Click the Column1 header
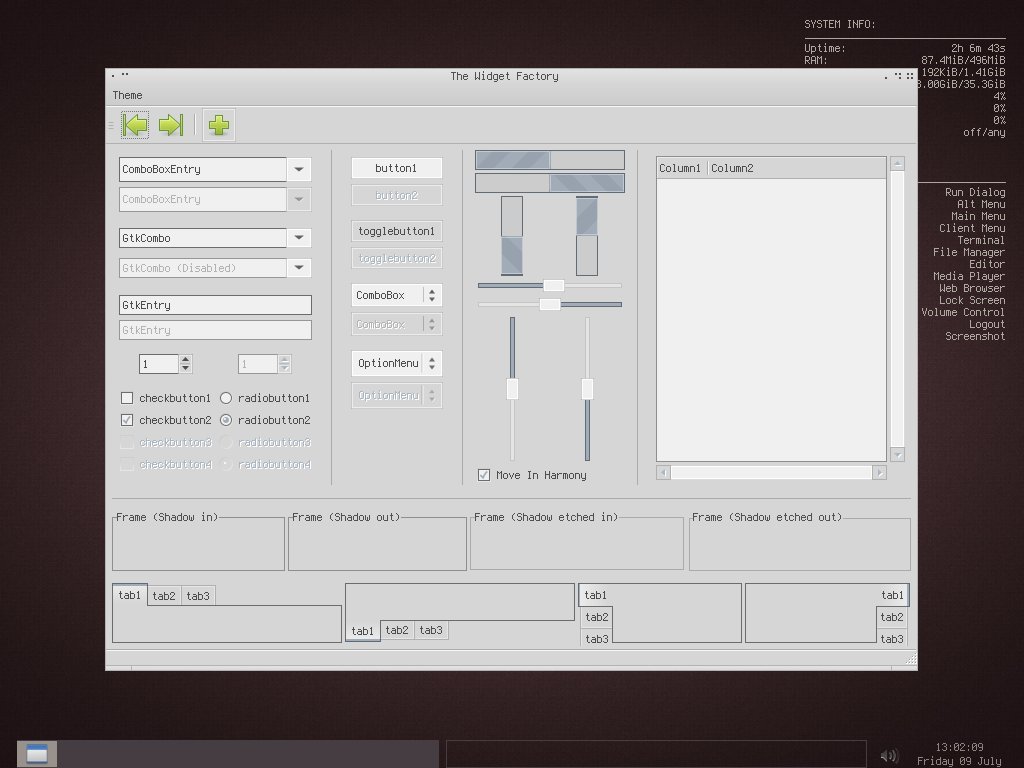 680,168
